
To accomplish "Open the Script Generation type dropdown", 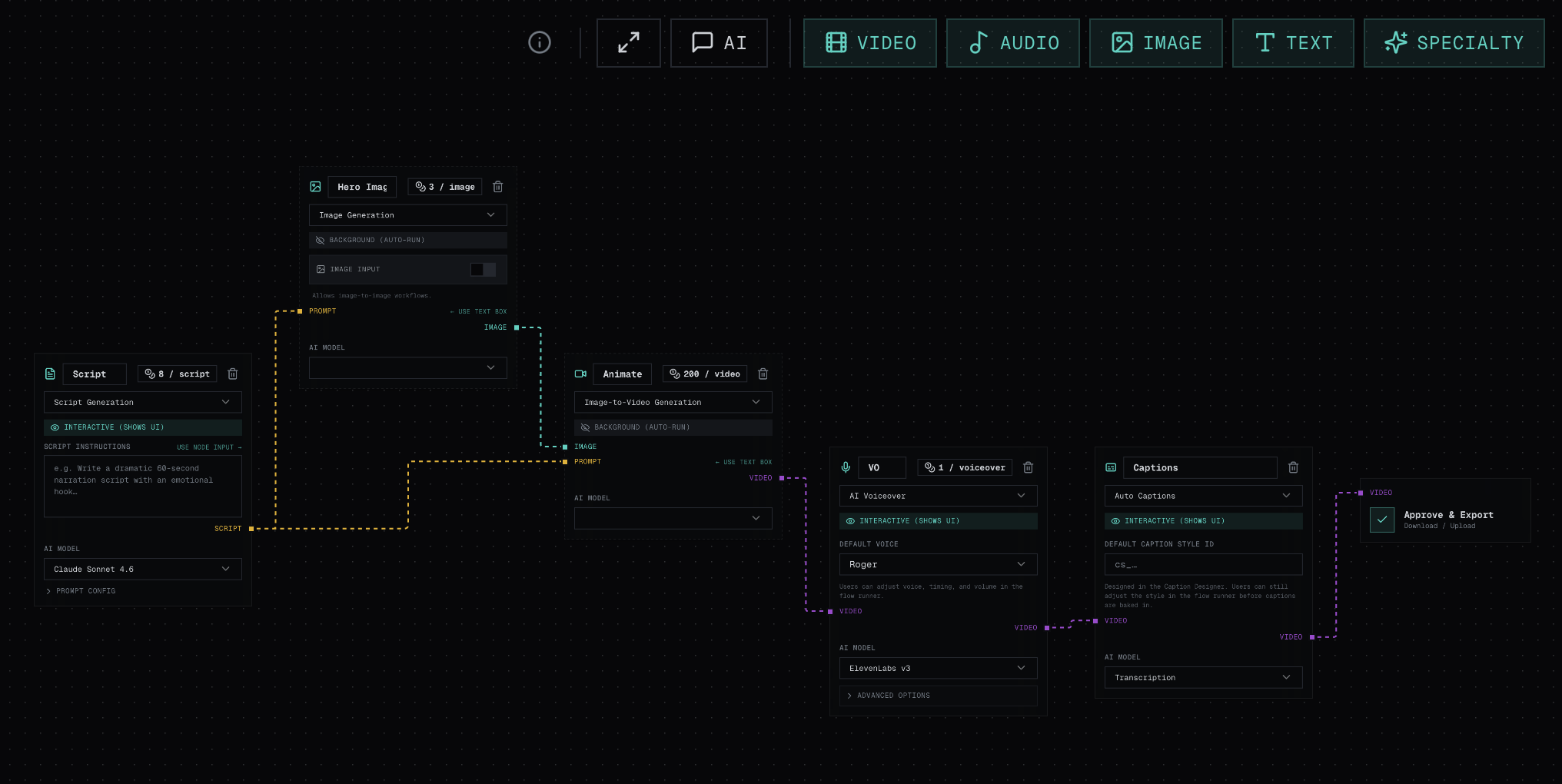I will pos(143,402).
